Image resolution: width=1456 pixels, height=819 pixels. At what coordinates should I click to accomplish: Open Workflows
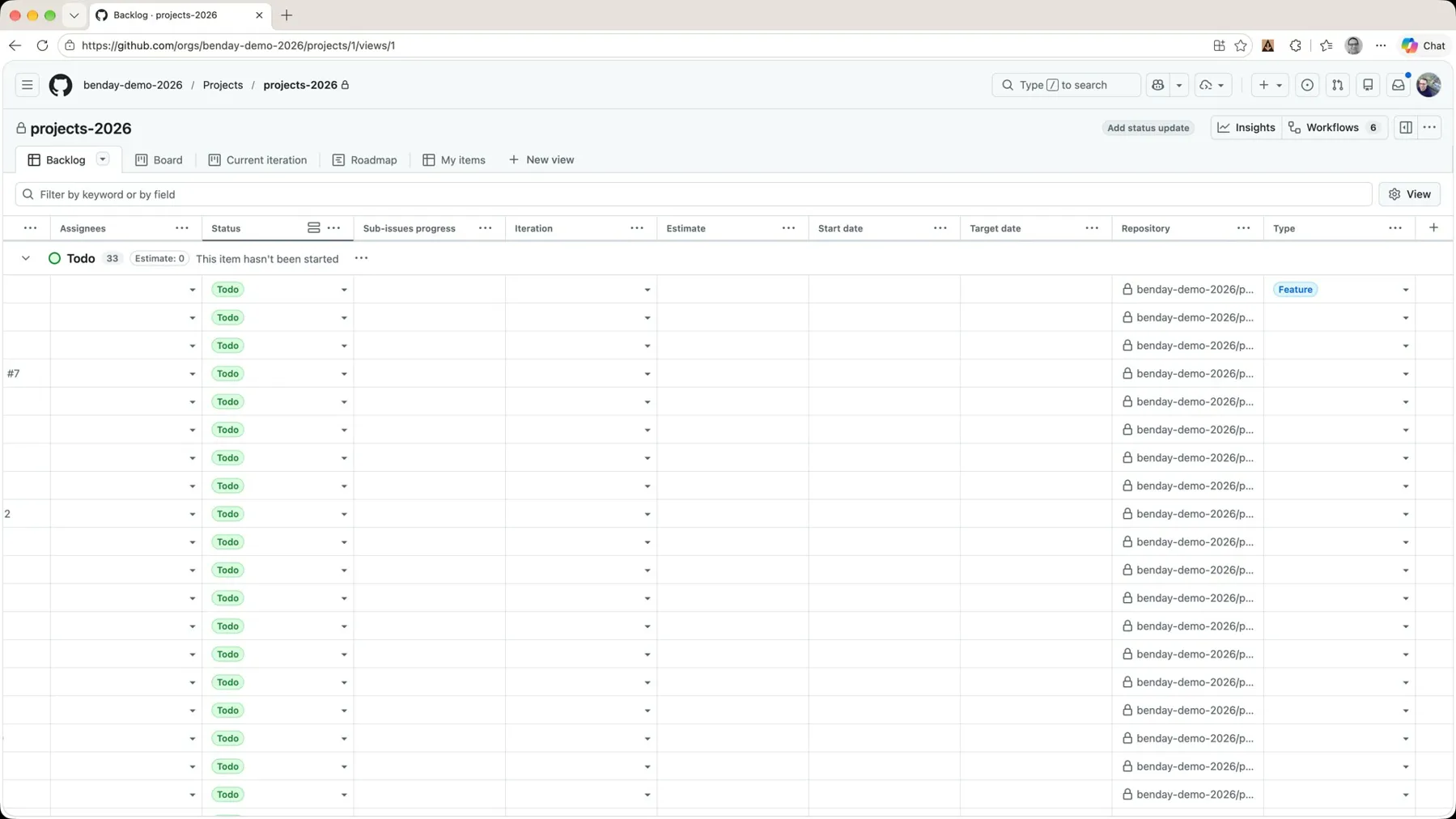[1335, 128]
